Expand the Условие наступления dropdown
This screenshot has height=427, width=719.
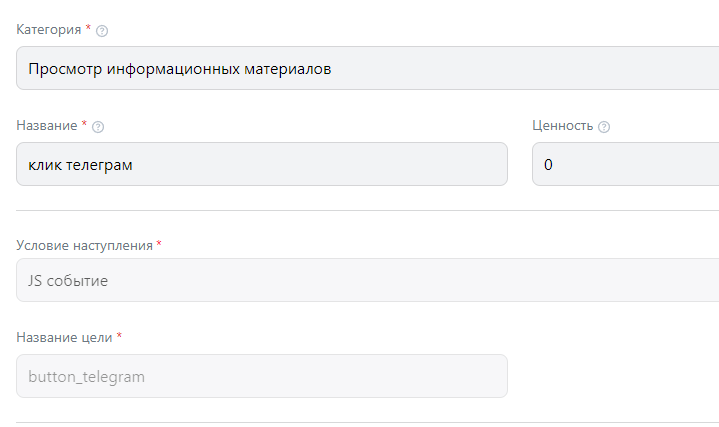pos(368,281)
